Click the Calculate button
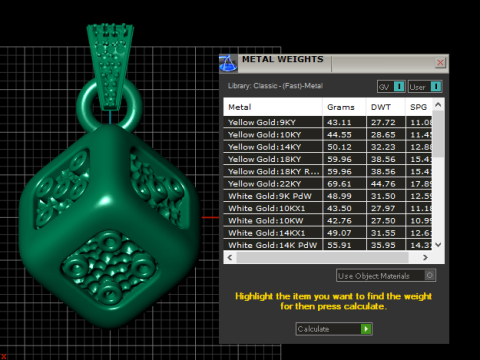 [x=334, y=329]
